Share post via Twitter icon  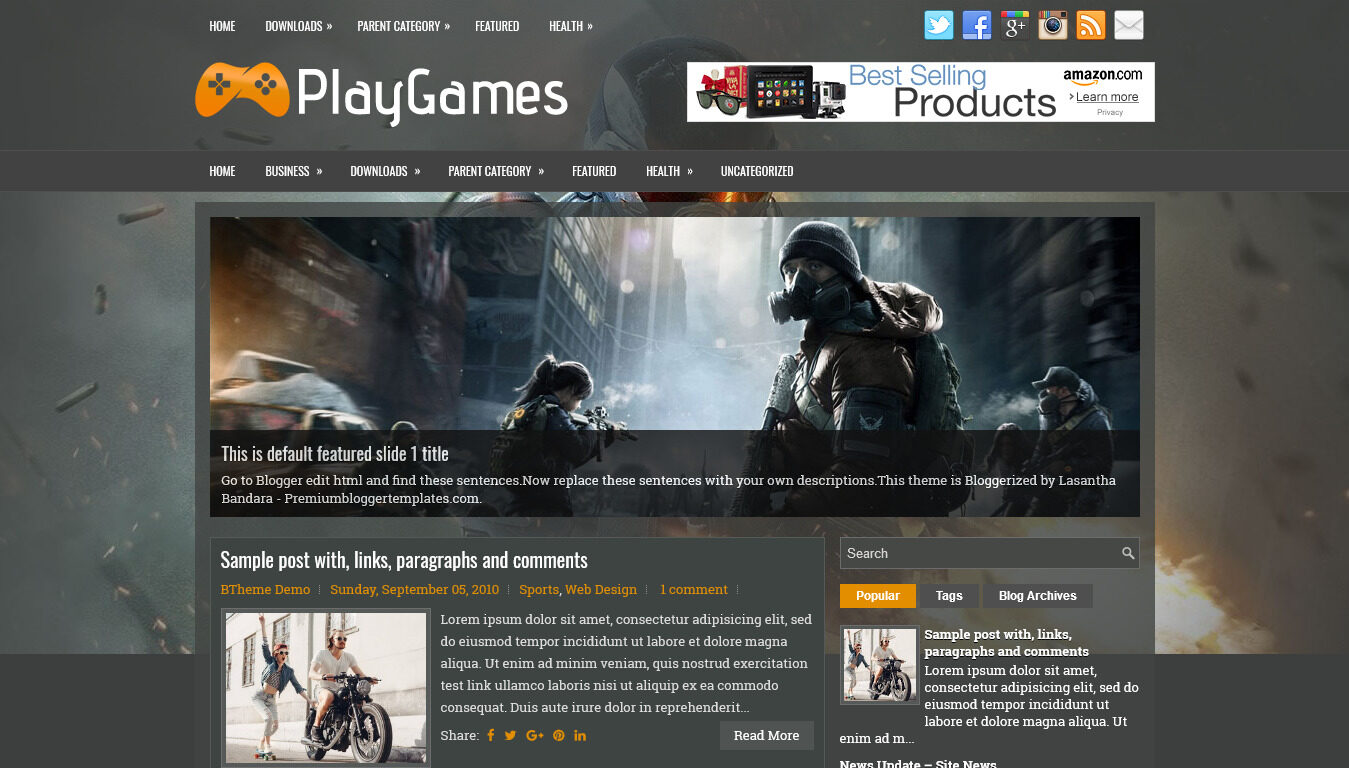click(511, 735)
